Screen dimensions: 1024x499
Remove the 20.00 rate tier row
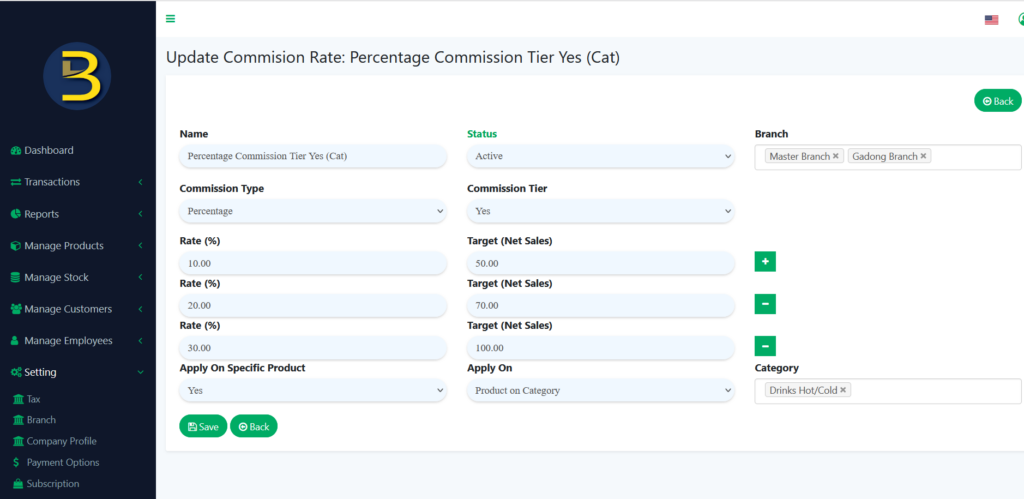tap(765, 304)
